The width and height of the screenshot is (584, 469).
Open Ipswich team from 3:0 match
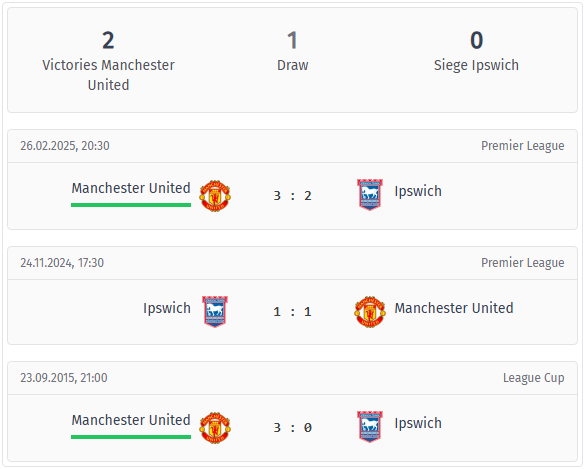(418, 424)
